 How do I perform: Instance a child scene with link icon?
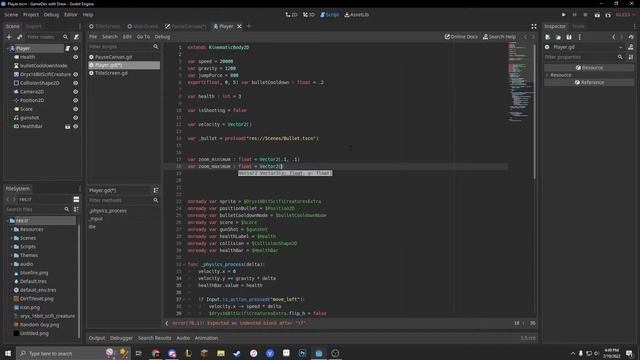pos(19,37)
